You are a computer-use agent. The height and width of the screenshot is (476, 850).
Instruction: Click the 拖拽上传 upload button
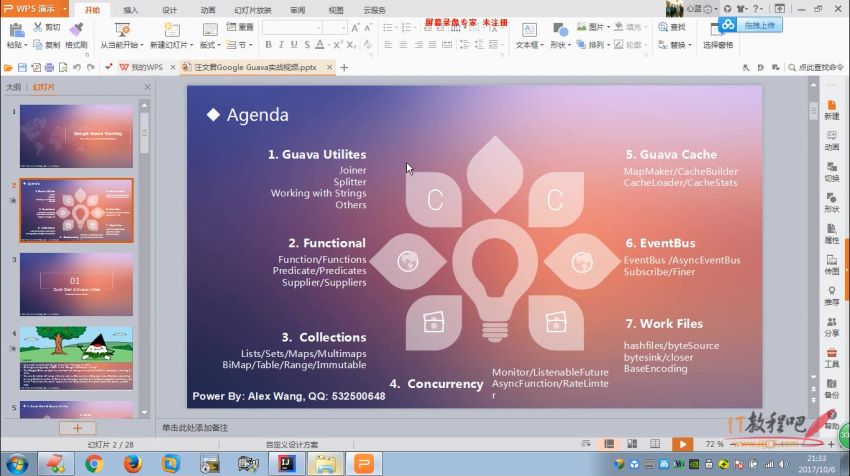click(751, 25)
